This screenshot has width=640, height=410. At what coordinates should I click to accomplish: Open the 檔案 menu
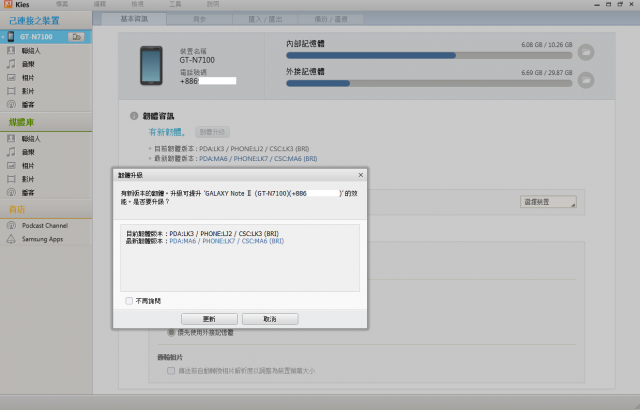(62, 4)
